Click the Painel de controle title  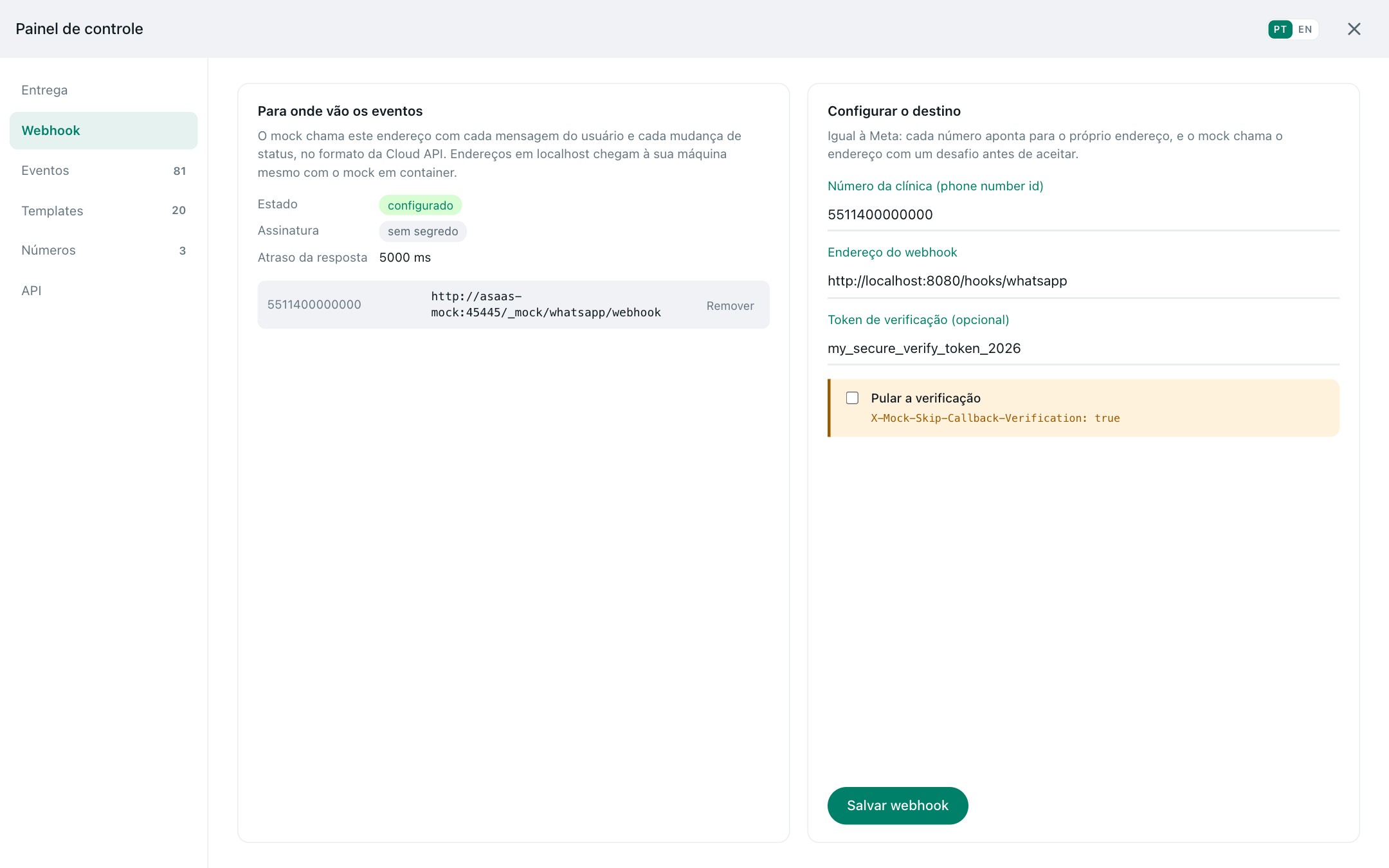point(79,29)
